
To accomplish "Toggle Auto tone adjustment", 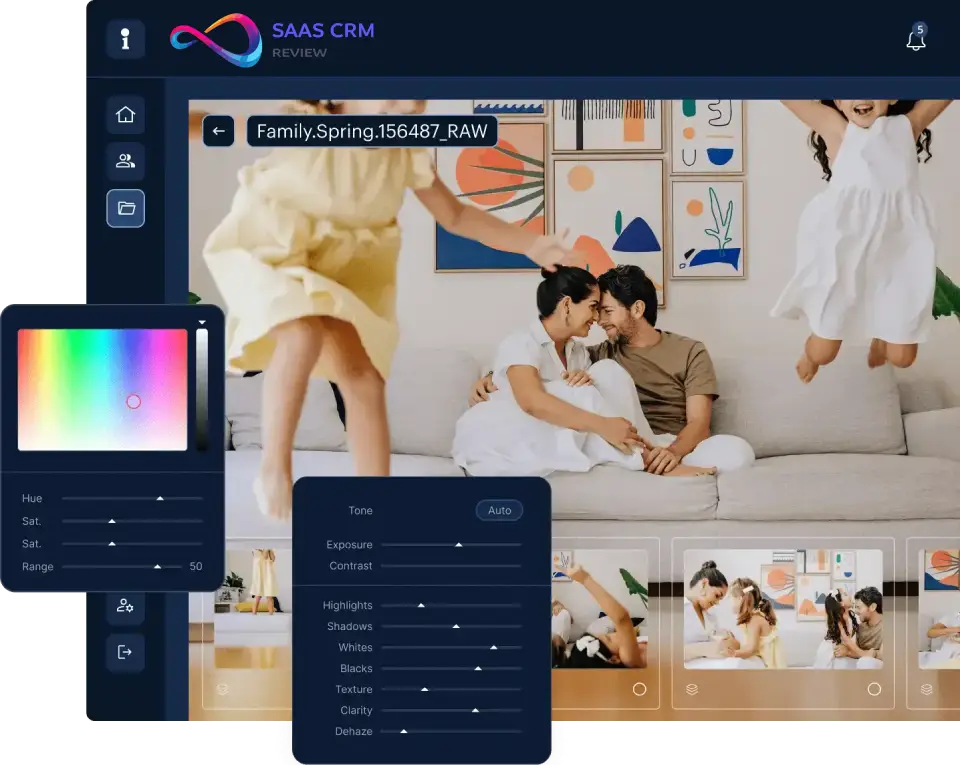I will tap(499, 510).
